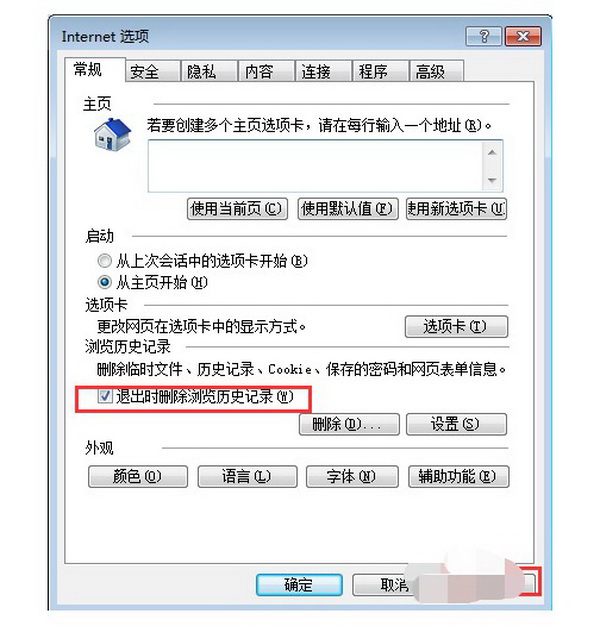The image size is (600, 626).
Task: Open browsing history 设置(S) button
Action: tap(456, 424)
